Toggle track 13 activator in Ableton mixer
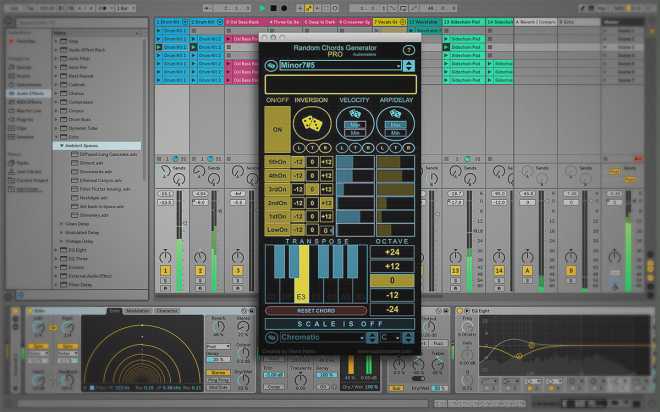Screen dimensions: 660x412 455,271
